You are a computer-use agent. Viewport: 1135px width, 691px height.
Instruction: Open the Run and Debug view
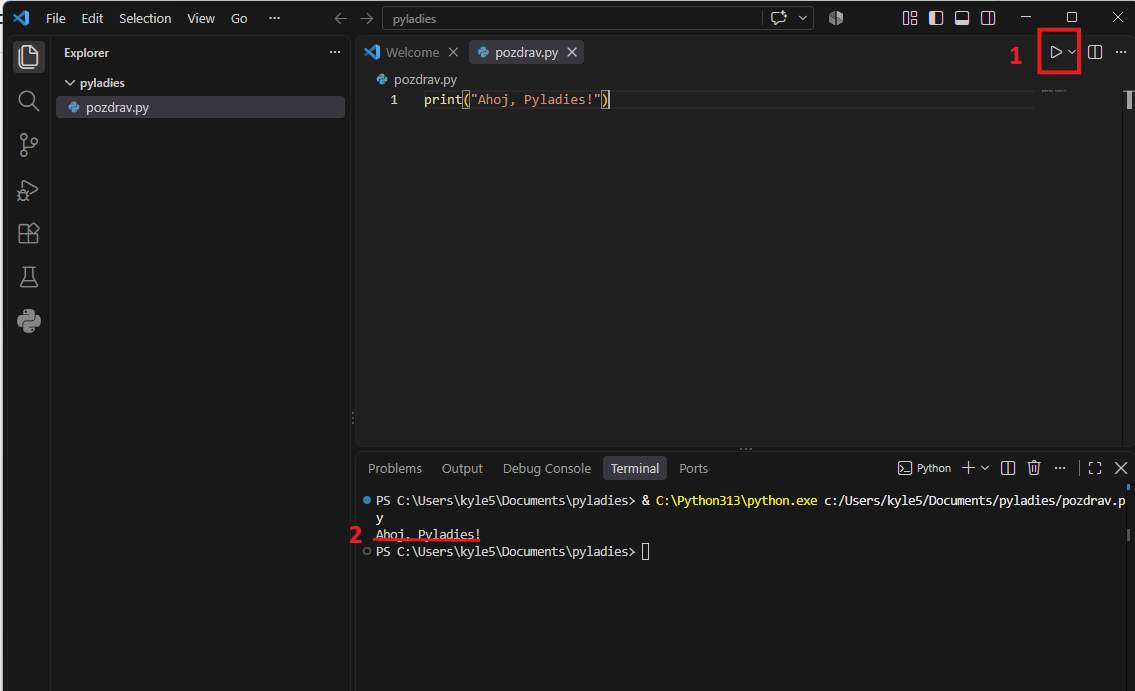(28, 190)
